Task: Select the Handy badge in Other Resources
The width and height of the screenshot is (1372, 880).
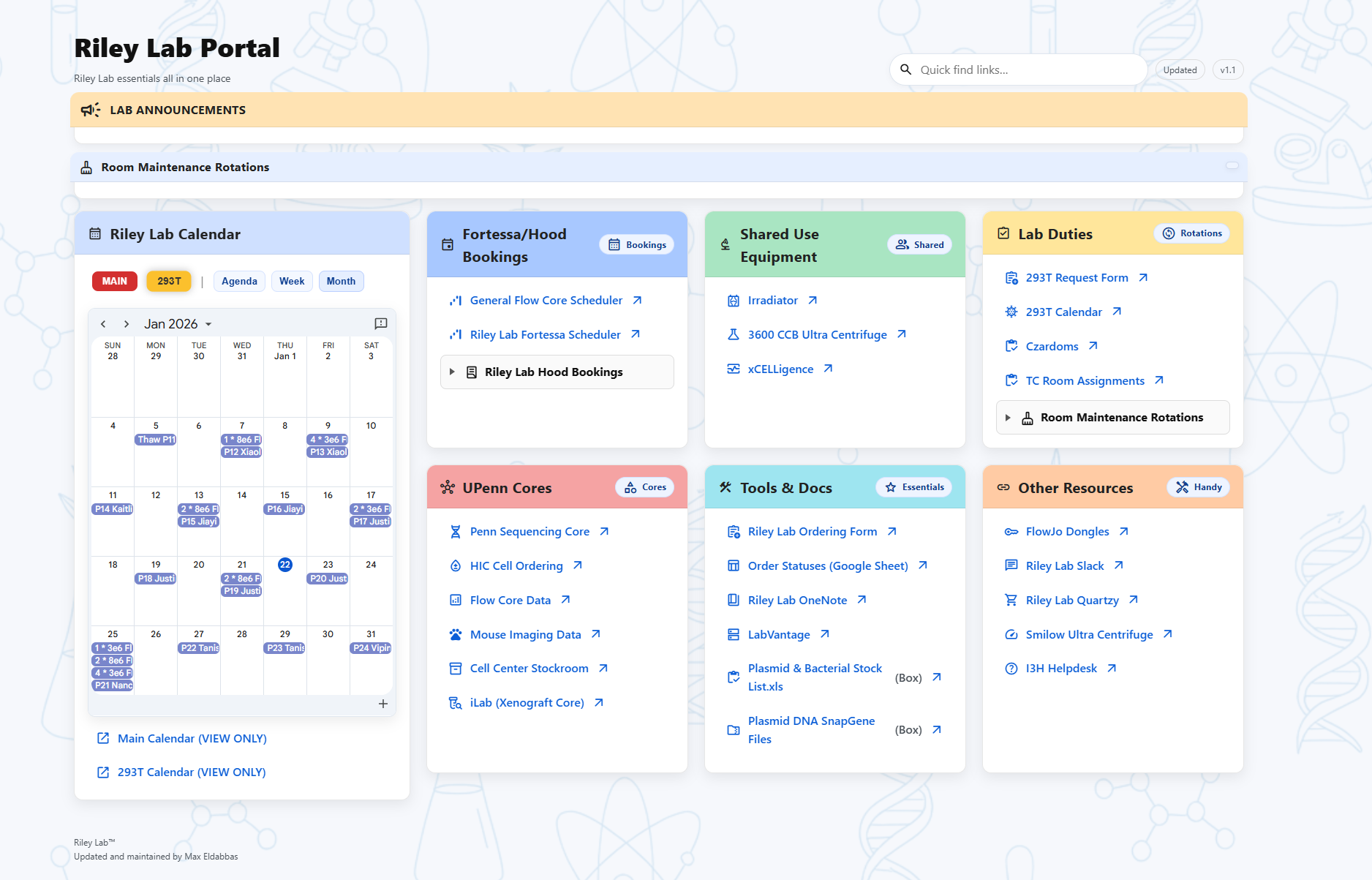Action: (x=1198, y=487)
